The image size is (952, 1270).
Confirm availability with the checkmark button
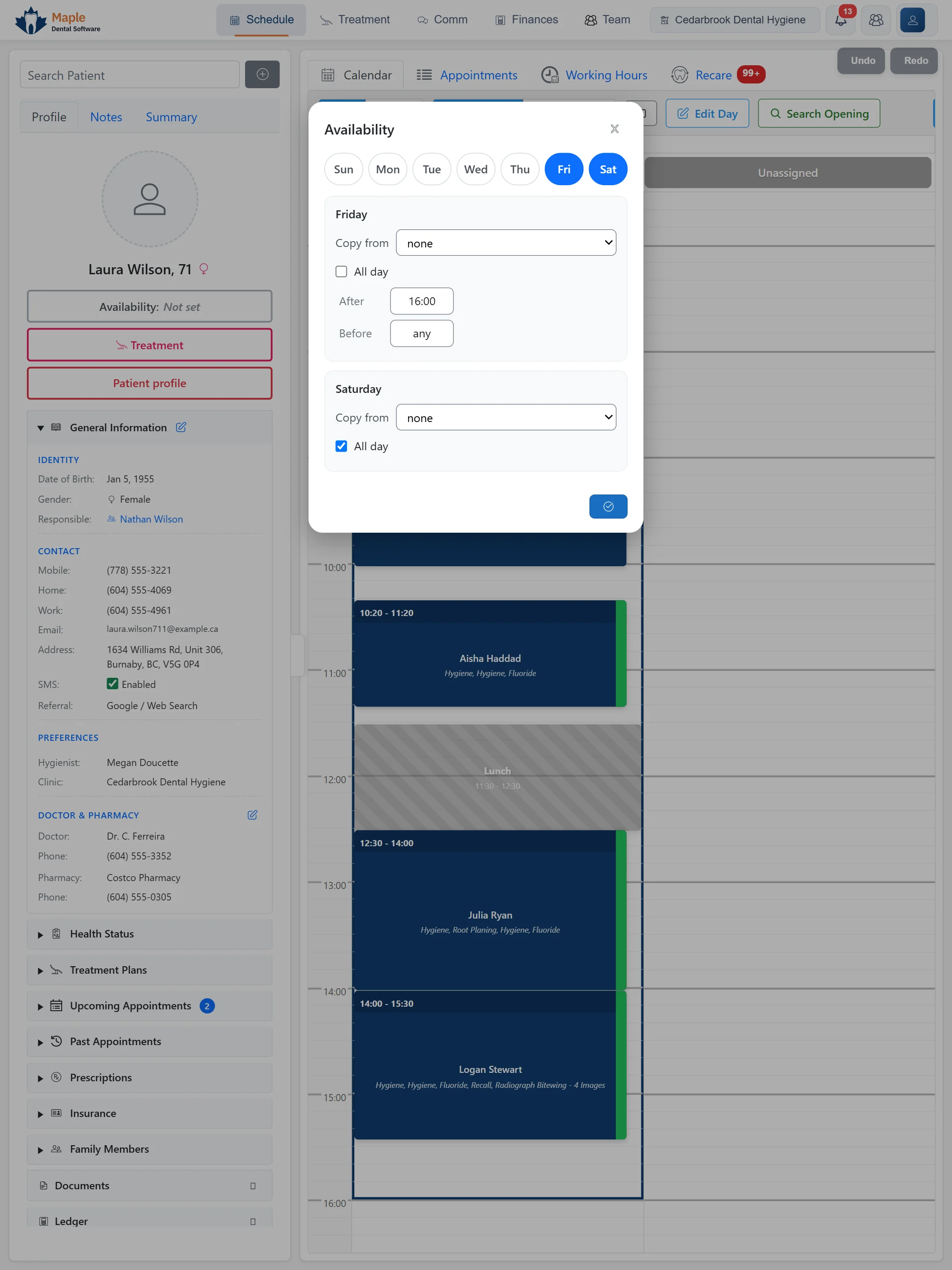click(x=608, y=506)
